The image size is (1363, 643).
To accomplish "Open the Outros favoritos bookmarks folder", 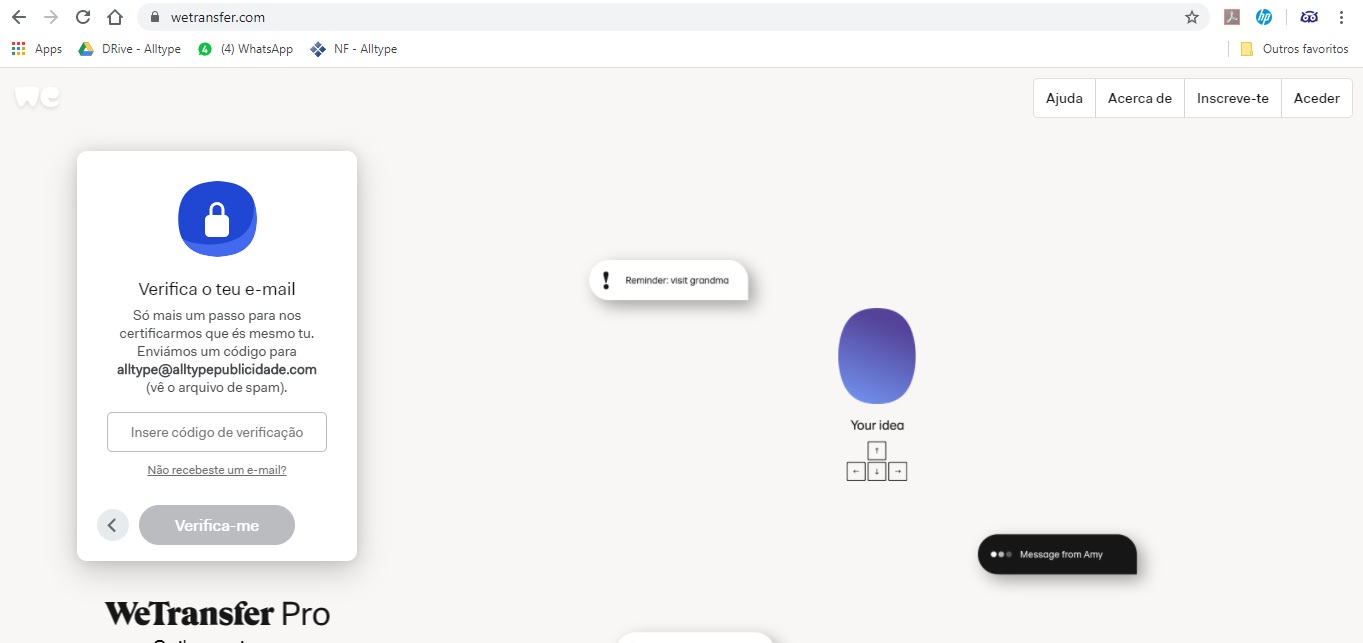I will [x=1294, y=49].
